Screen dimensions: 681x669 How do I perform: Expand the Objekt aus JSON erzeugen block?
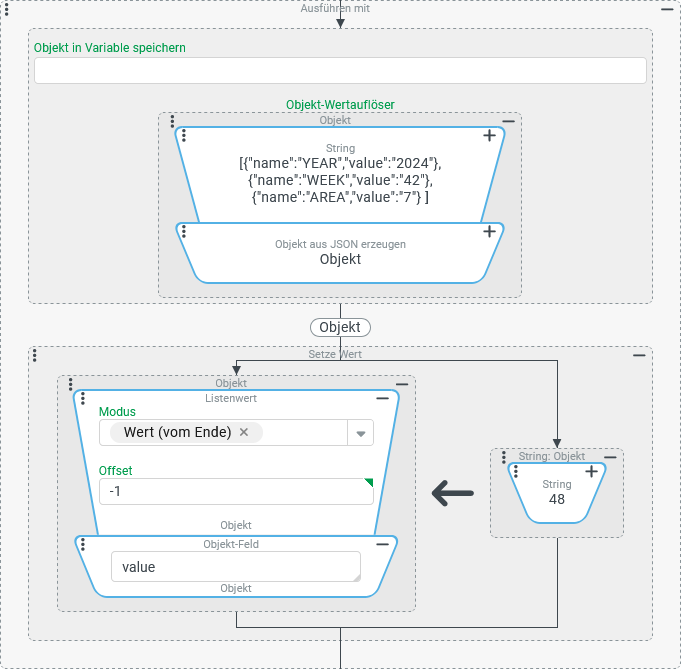tap(489, 232)
